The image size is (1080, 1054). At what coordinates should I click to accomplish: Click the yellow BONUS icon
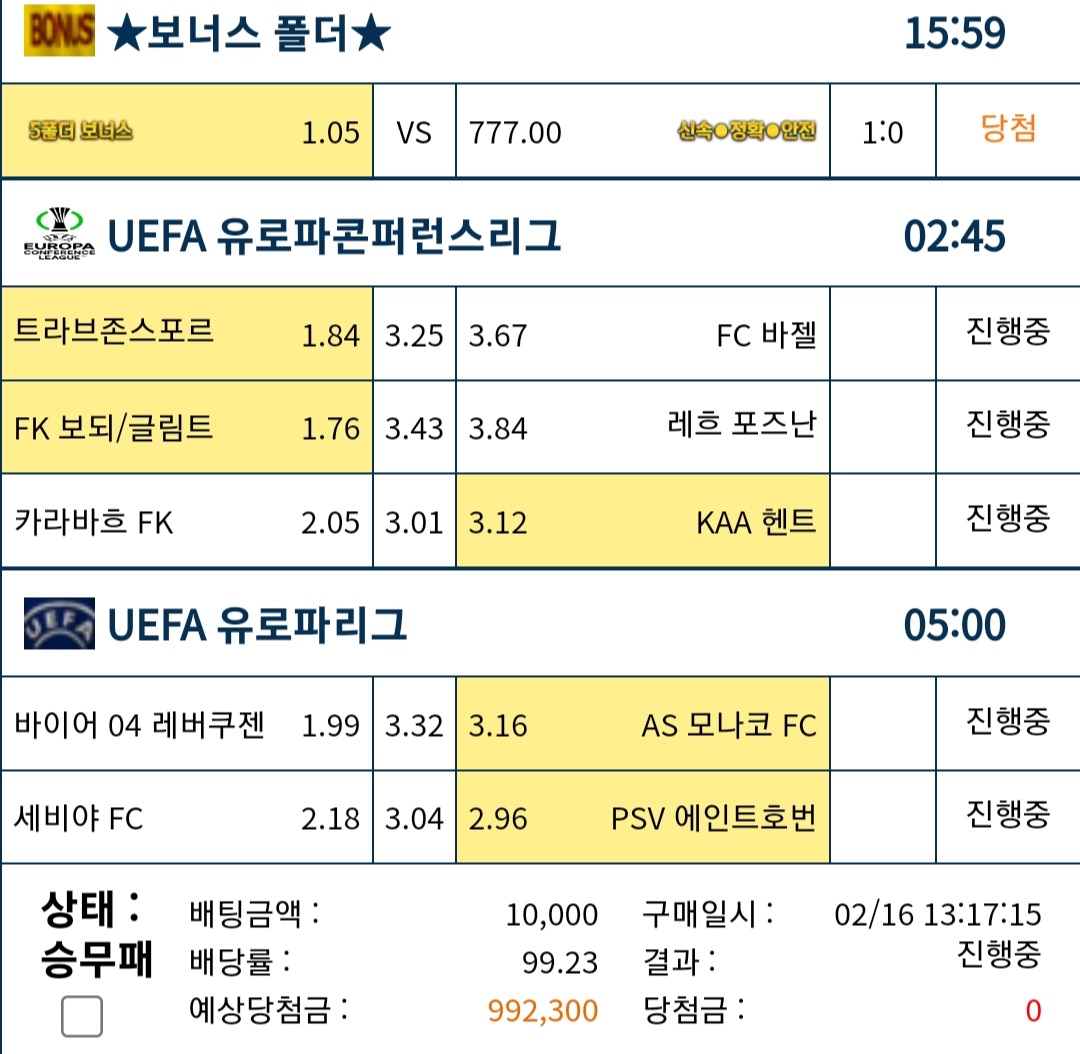[59, 31]
